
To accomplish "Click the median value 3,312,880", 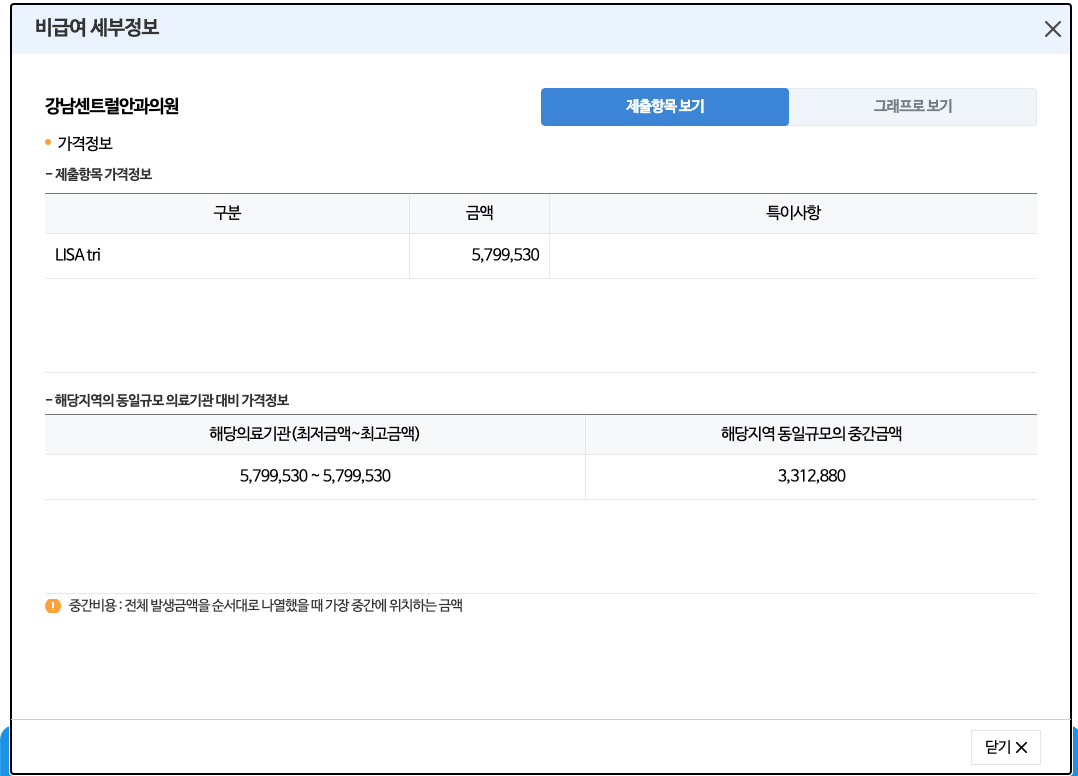I will pyautogui.click(x=812, y=477).
